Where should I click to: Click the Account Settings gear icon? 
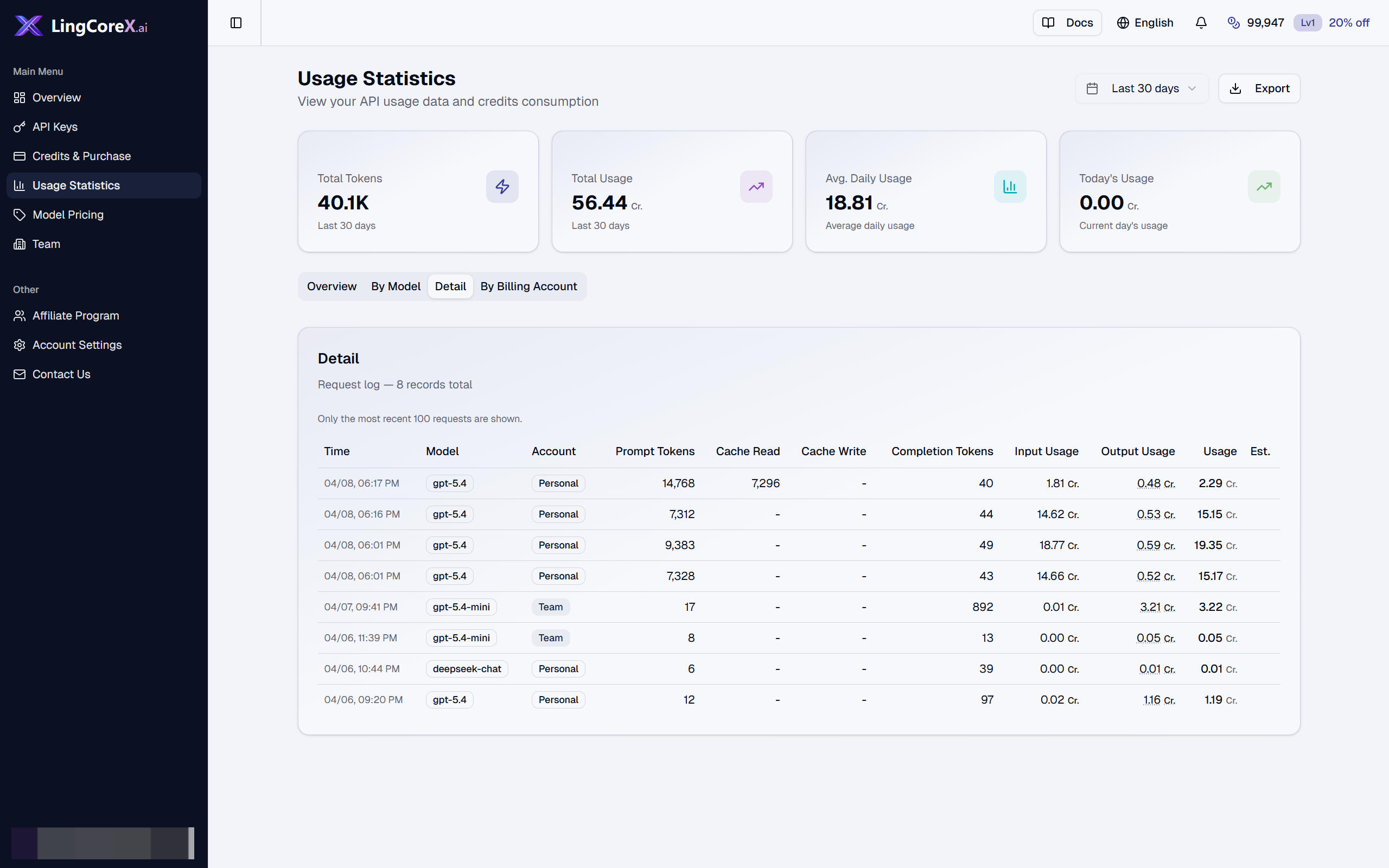click(x=20, y=345)
